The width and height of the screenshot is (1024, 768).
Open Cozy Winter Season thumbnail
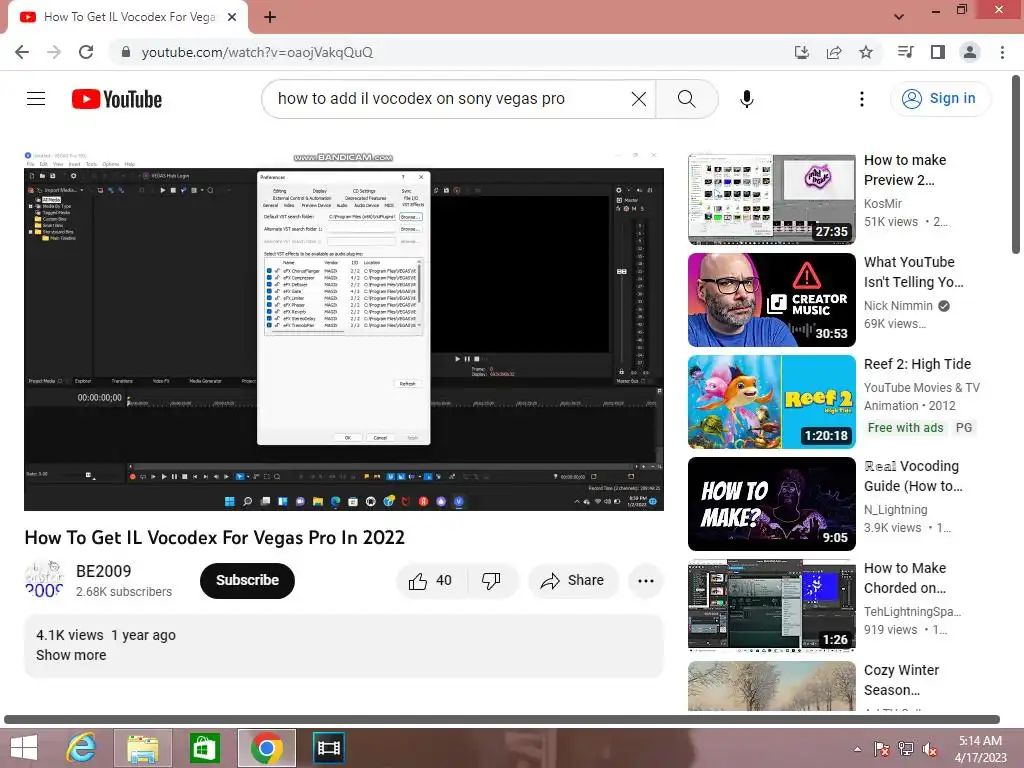(772, 686)
